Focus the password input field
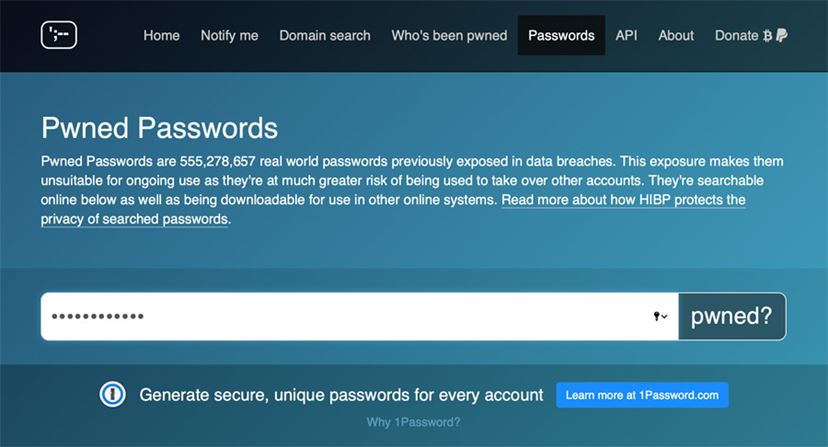Screen dimensions: 828x447 pyautogui.click(x=360, y=316)
